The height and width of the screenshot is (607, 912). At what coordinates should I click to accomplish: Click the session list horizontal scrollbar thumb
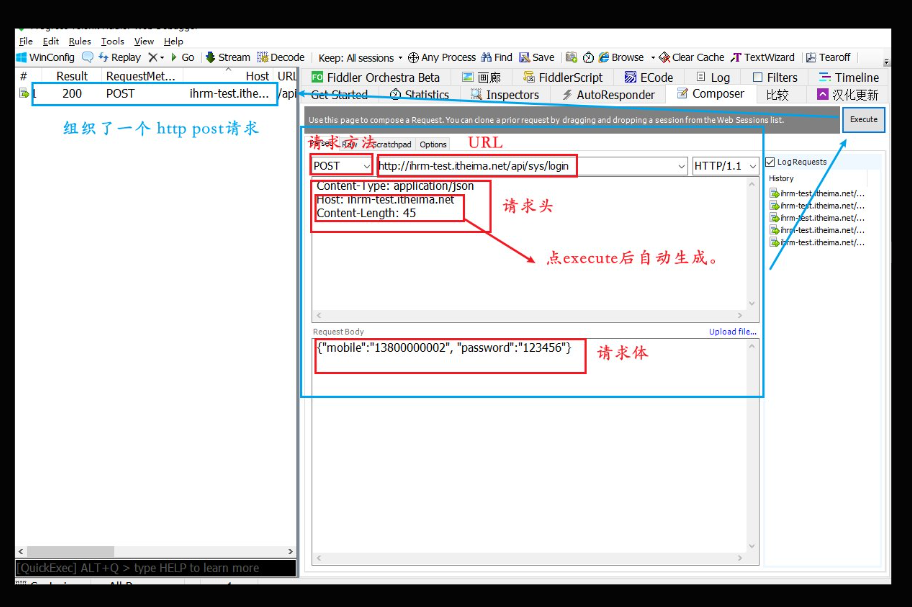coord(70,551)
